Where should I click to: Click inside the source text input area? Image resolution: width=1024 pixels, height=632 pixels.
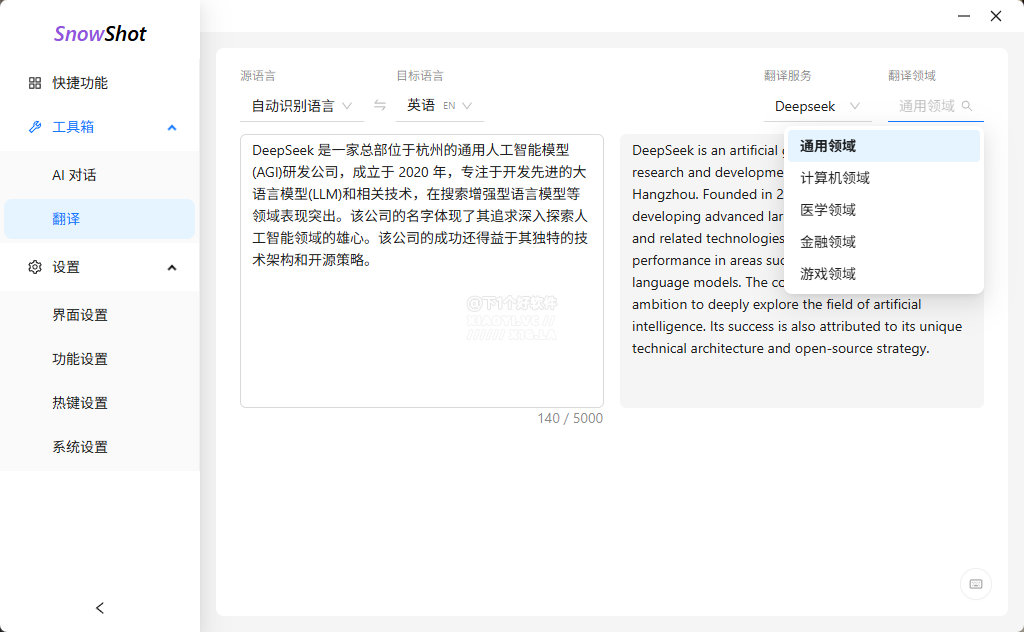pos(422,271)
